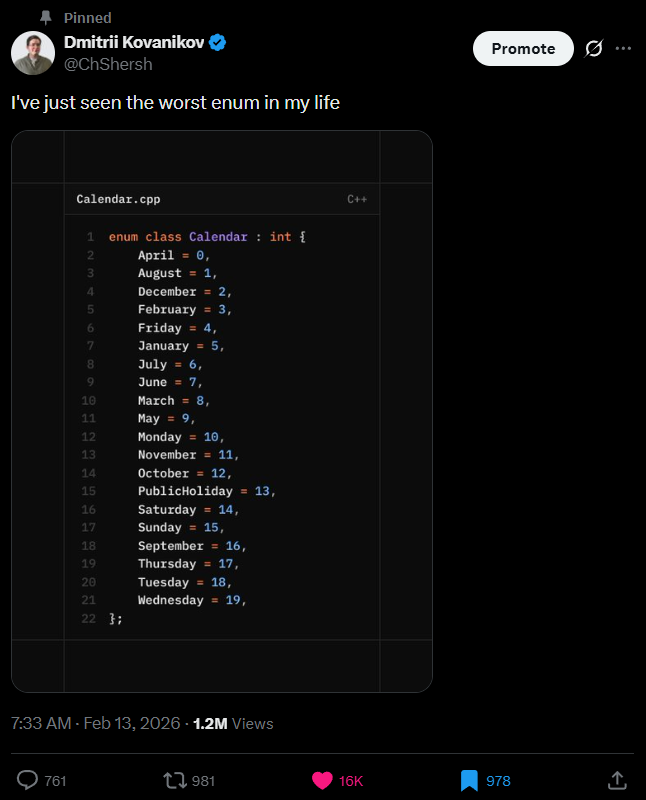
Task: Click the Promote button
Action: pos(523,48)
